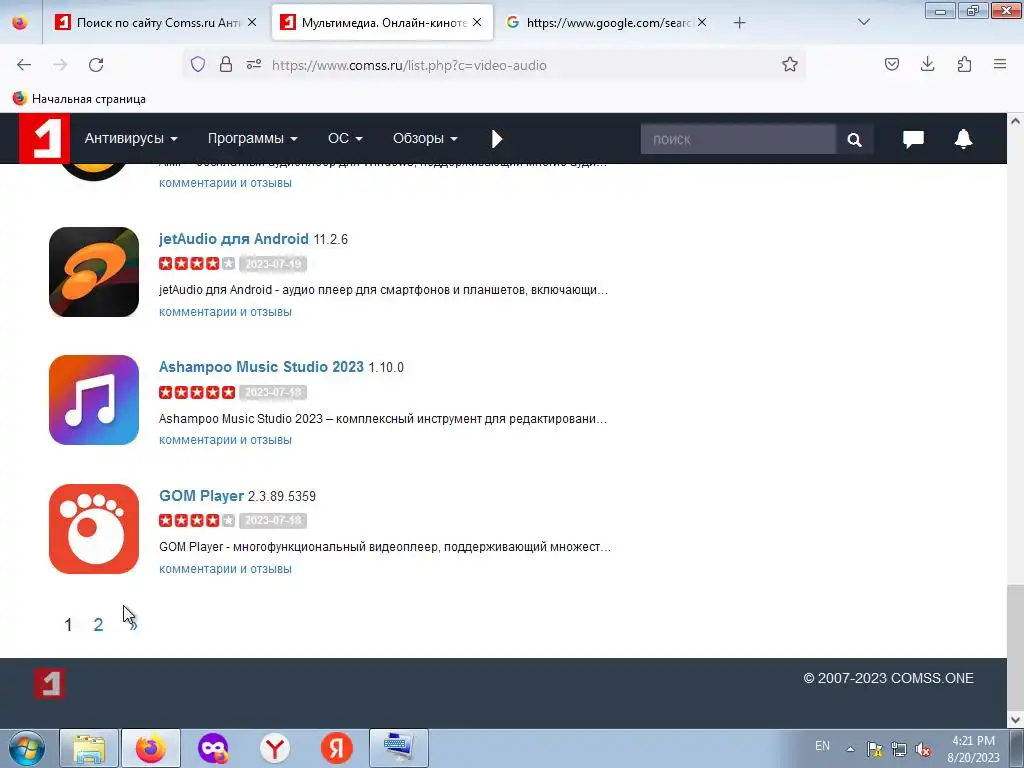Click the magnifier search button

pos(854,139)
